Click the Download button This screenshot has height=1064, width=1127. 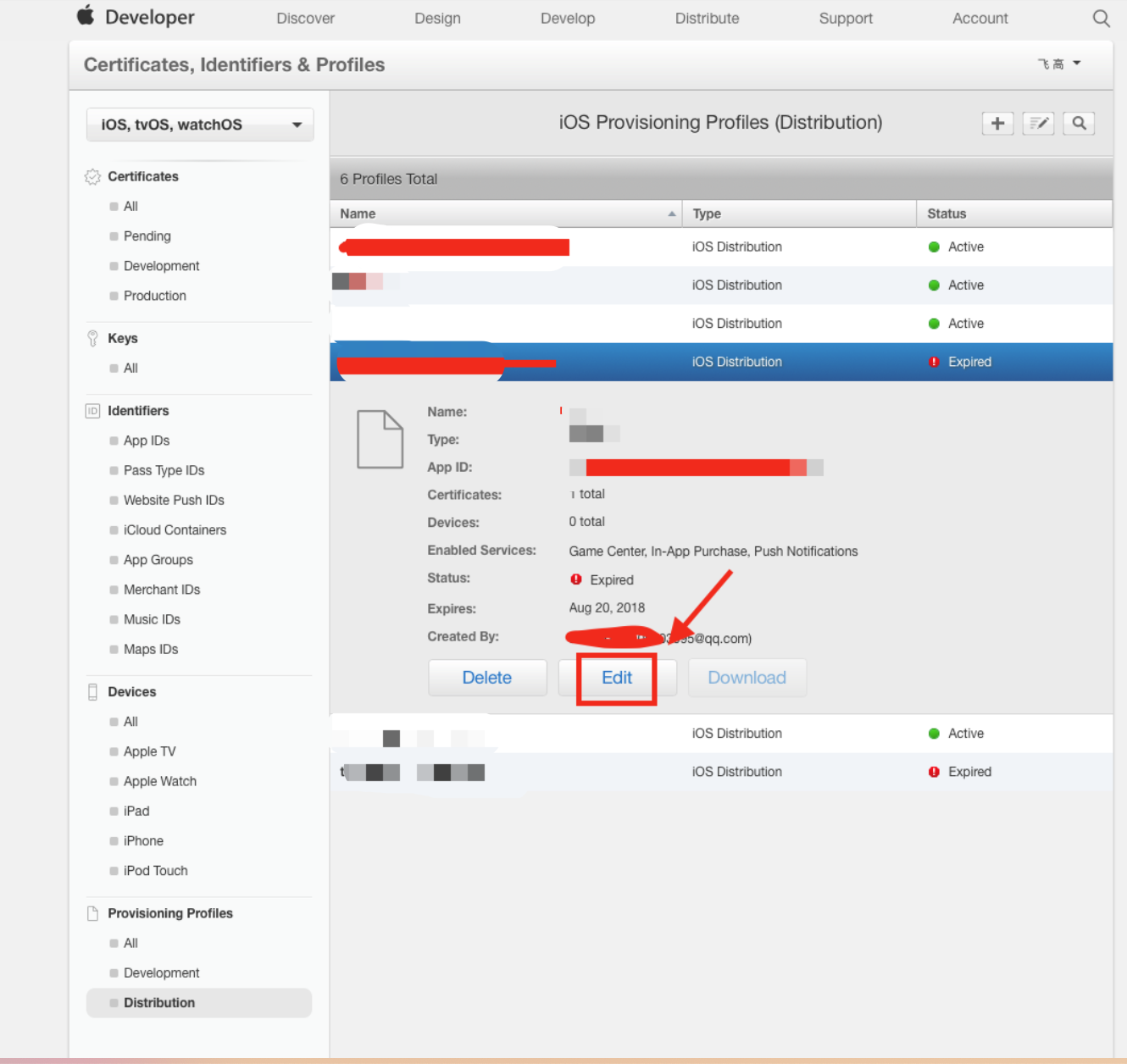[x=747, y=678]
